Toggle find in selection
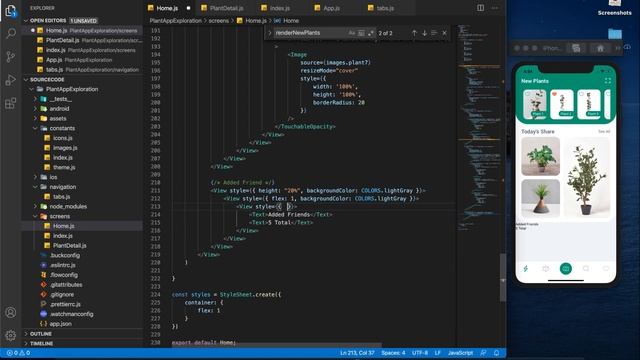Screen dimensions: 640x360 (434, 33)
